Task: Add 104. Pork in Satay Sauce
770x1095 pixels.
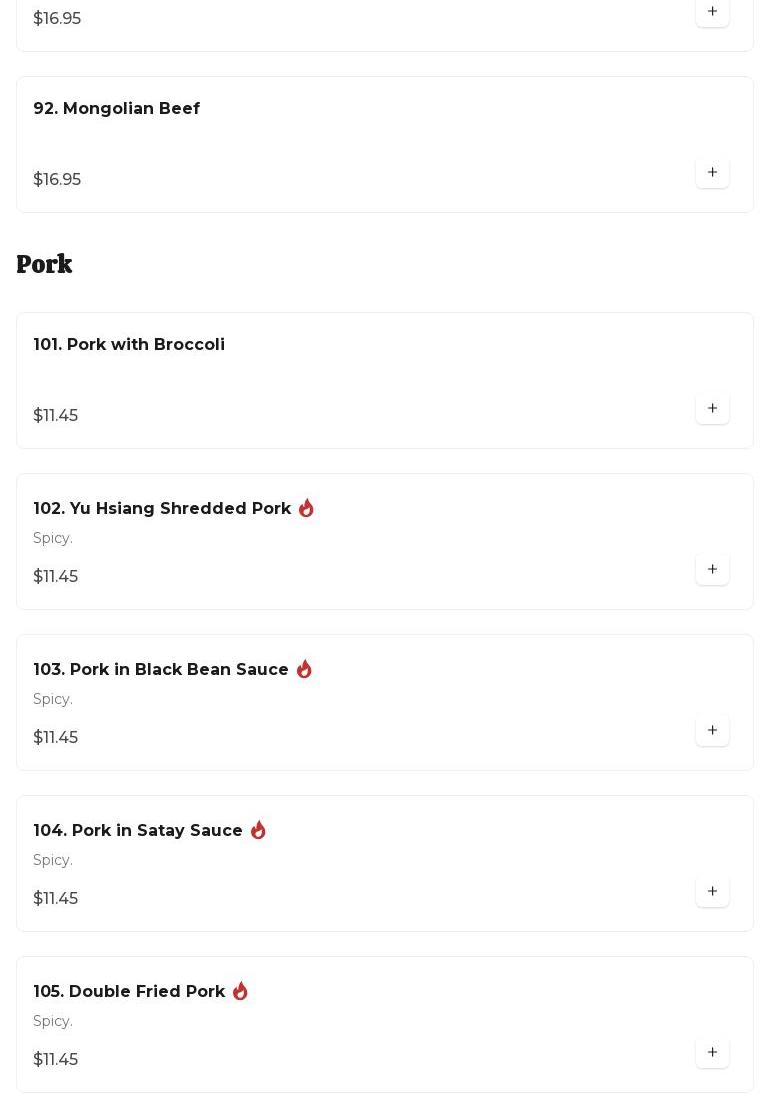Action: click(712, 891)
